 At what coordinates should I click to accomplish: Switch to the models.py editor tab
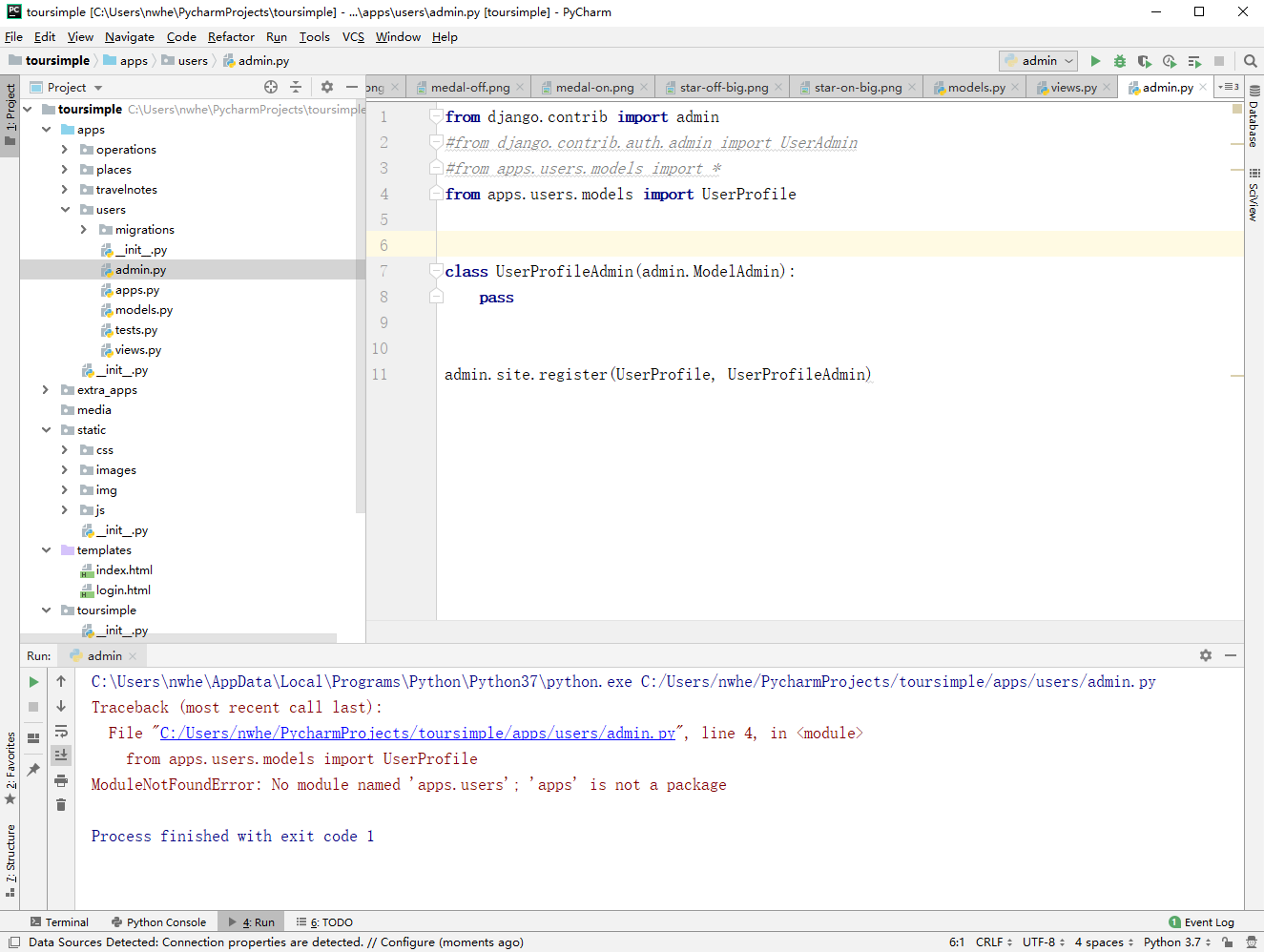(x=976, y=87)
